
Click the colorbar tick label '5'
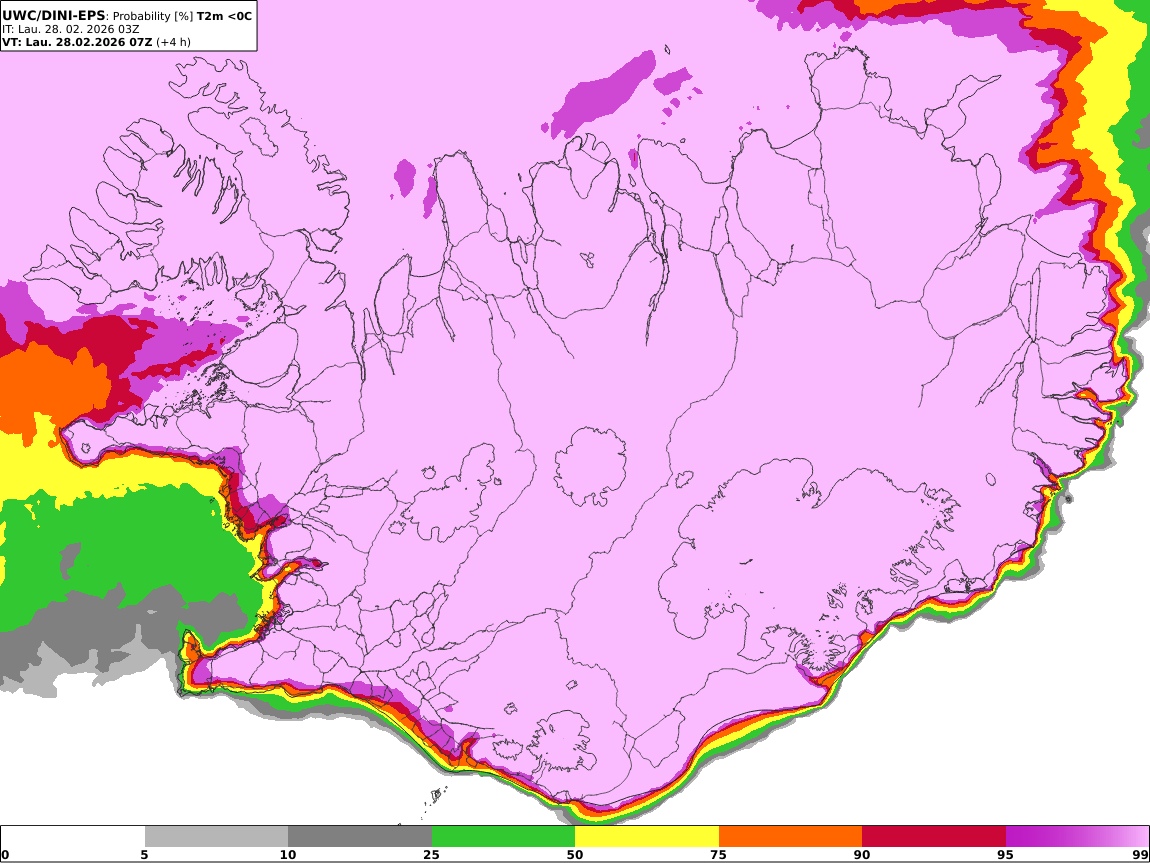click(x=144, y=855)
